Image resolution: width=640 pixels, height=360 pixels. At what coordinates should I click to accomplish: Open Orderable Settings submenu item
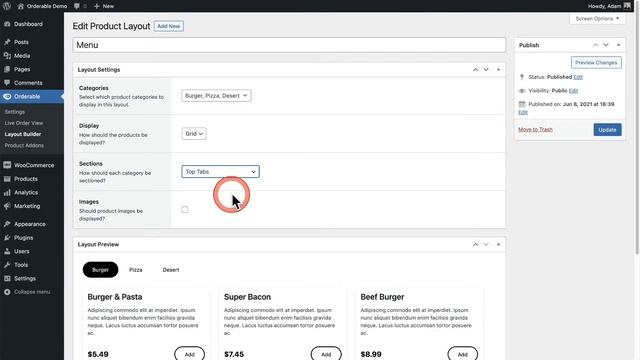coord(15,112)
